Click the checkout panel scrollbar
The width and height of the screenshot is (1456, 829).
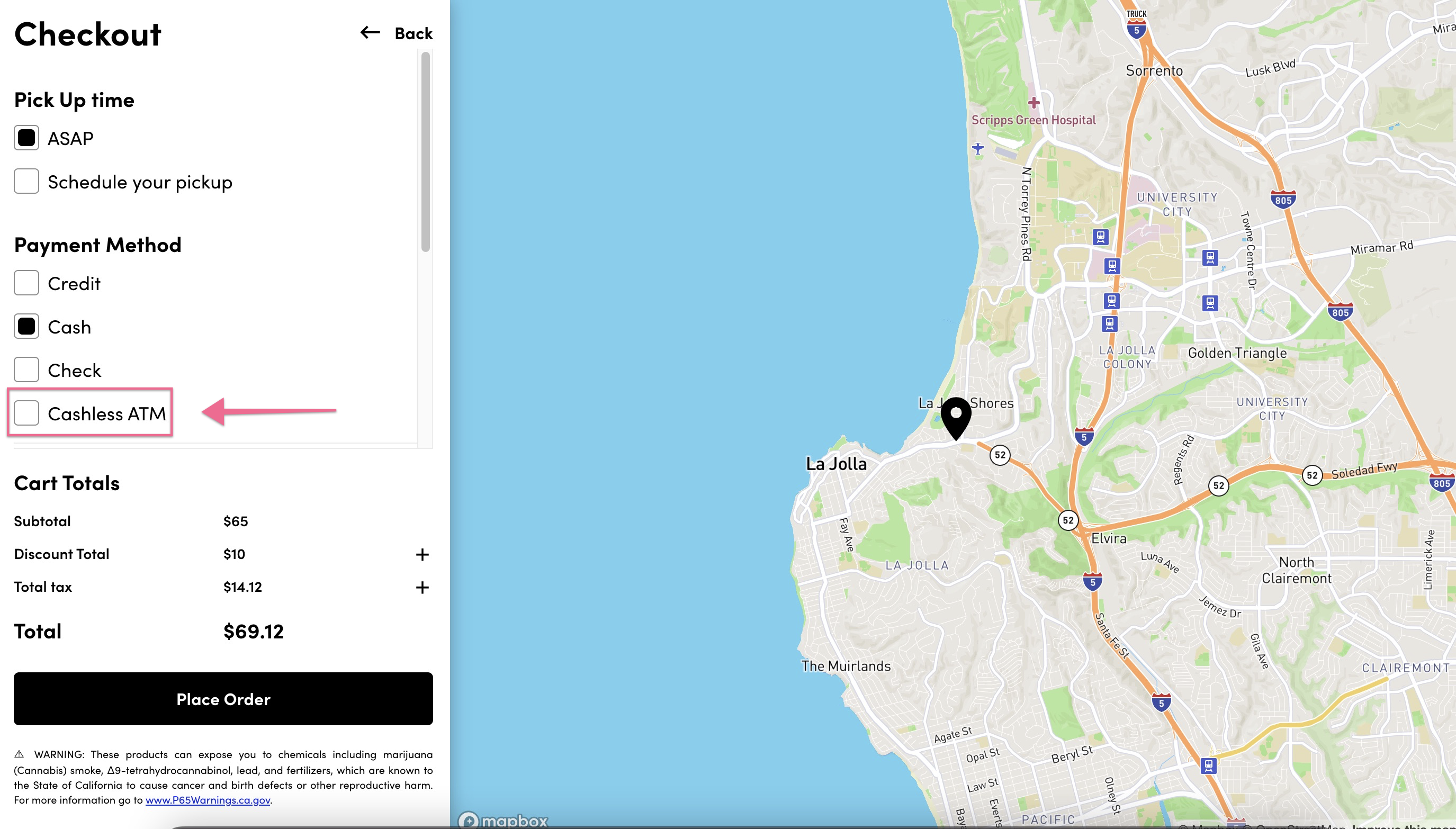(425, 151)
